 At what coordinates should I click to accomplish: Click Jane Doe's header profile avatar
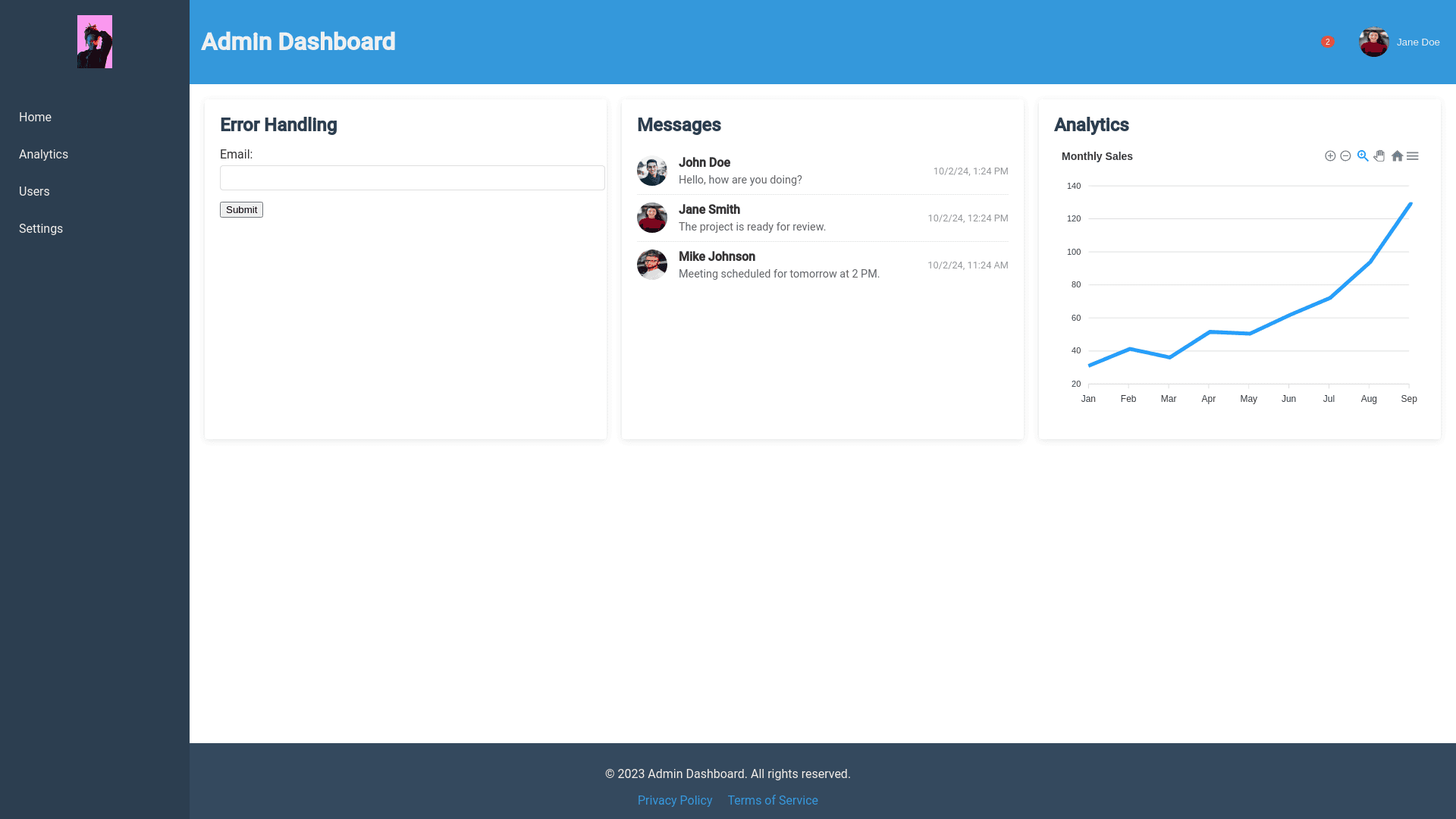[1373, 42]
